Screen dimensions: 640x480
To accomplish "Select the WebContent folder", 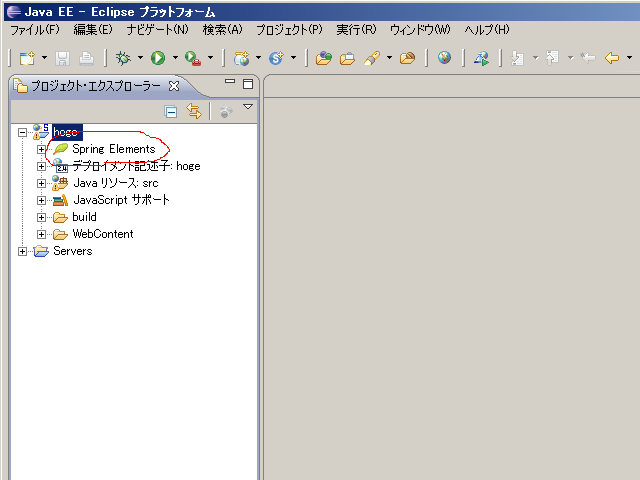I will [x=103, y=234].
